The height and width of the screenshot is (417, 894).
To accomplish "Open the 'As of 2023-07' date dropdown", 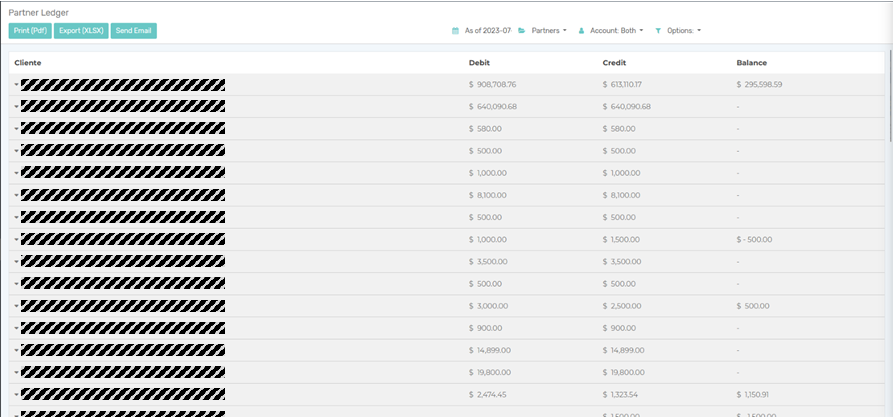I will pos(488,31).
